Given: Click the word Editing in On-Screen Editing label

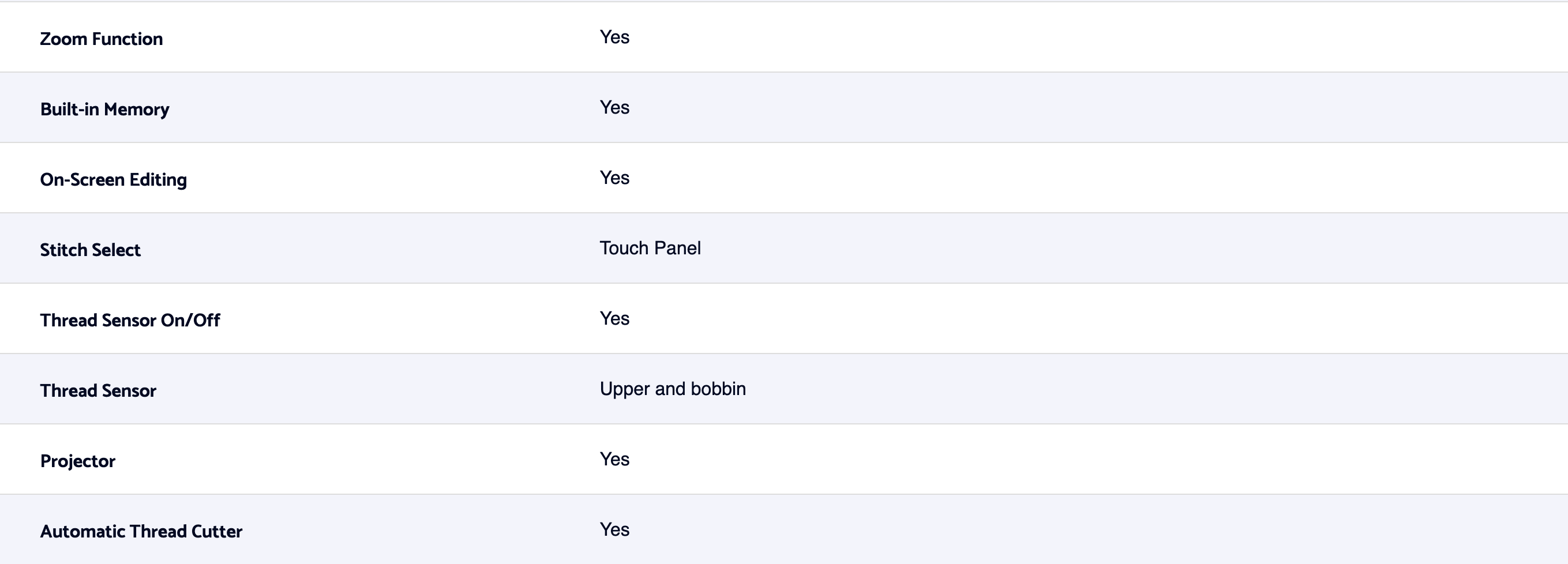Looking at the screenshot, I should [x=157, y=179].
